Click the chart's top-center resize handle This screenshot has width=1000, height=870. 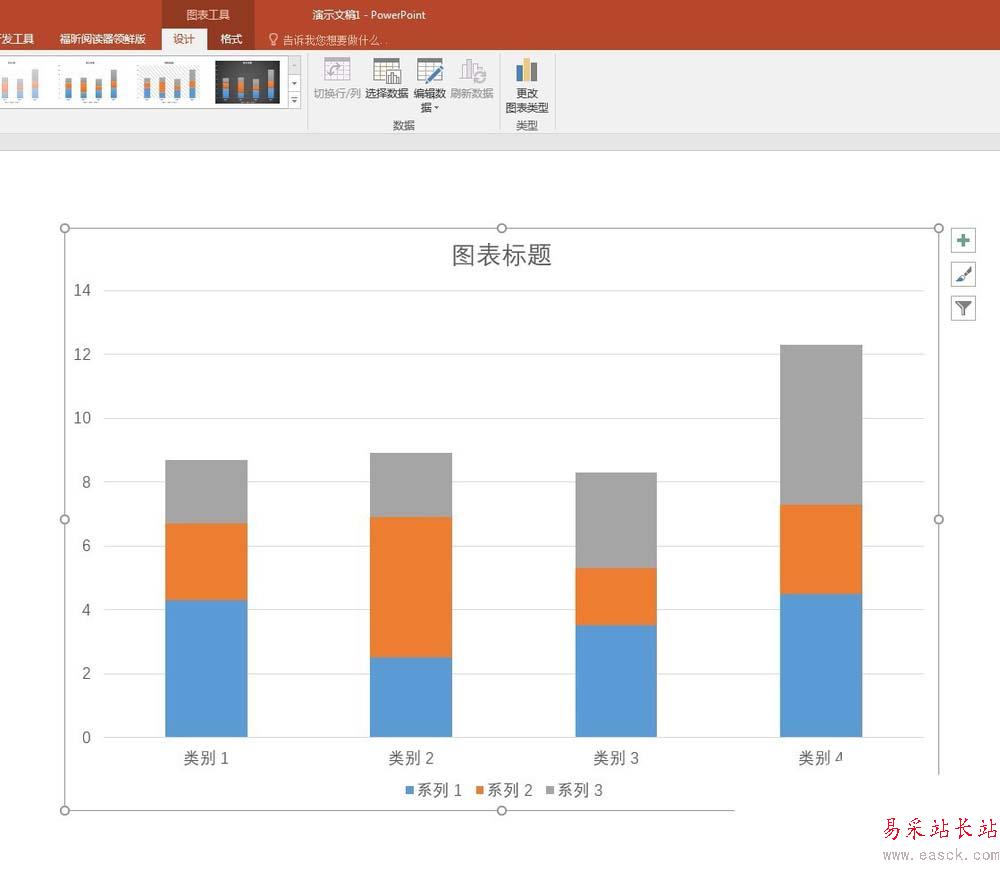pos(502,228)
